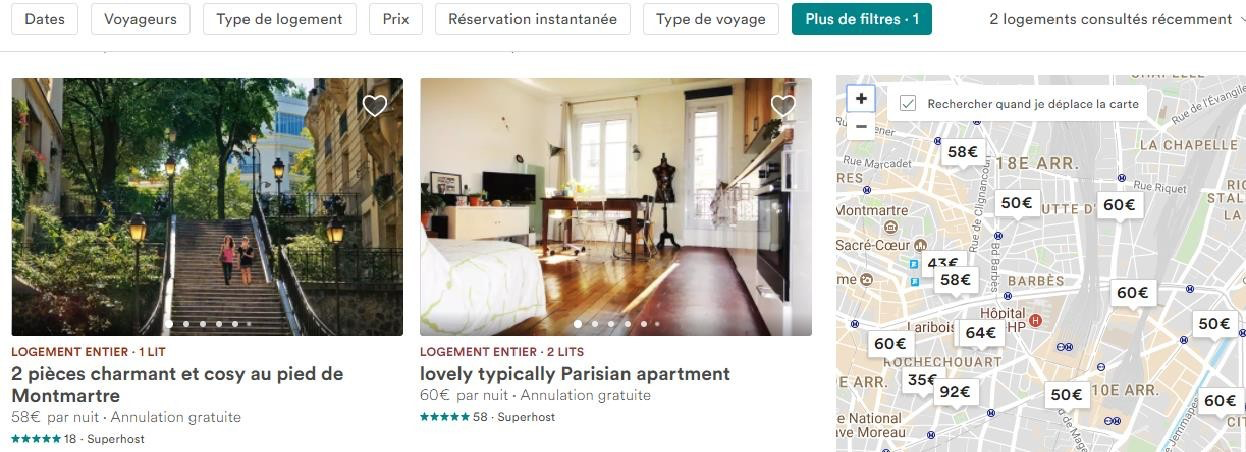The height and width of the screenshot is (452, 1246).
Task: Expand recently viewed listings dropdown
Action: click(1116, 19)
